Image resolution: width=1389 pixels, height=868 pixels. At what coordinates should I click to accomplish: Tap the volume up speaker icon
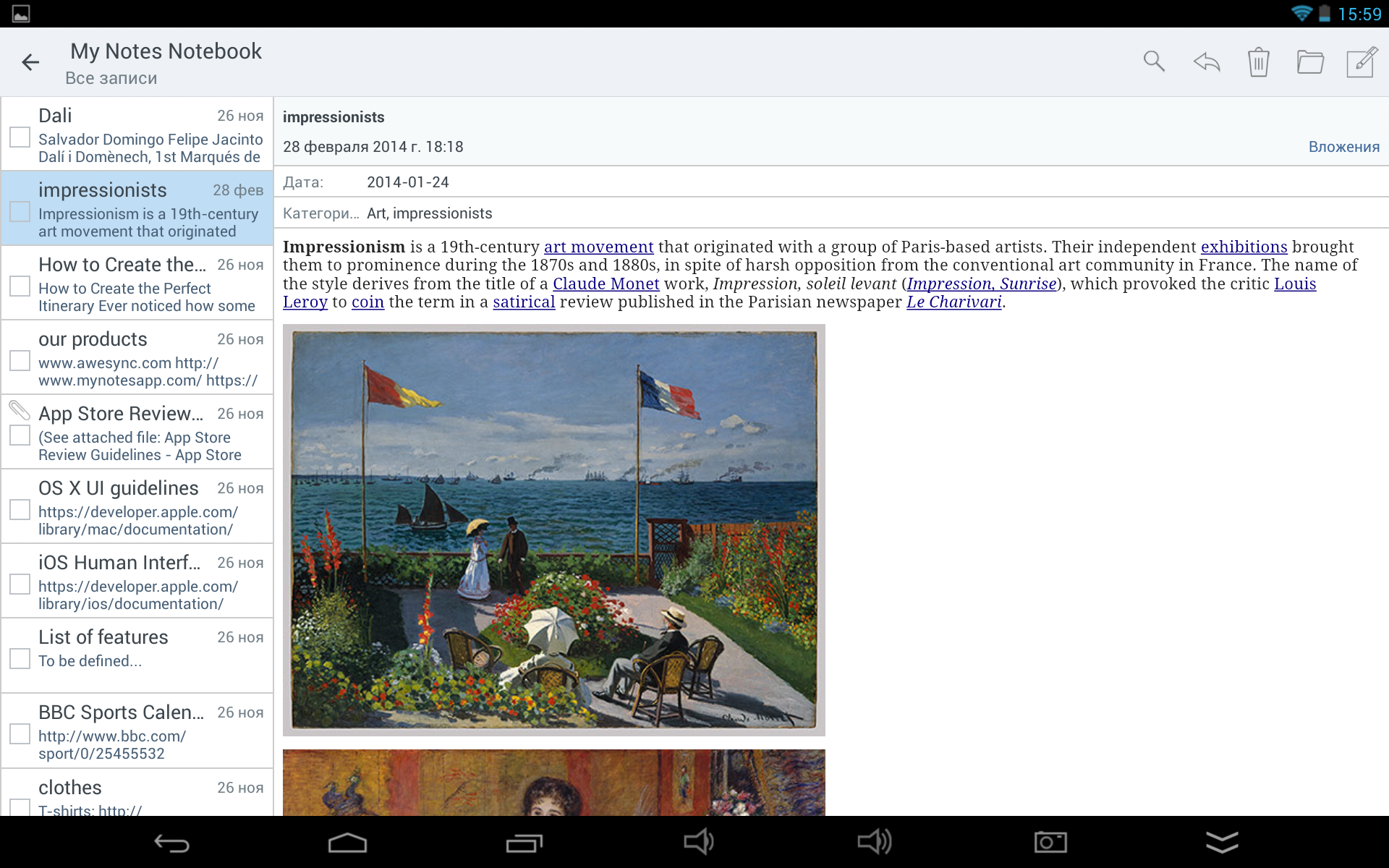874,842
